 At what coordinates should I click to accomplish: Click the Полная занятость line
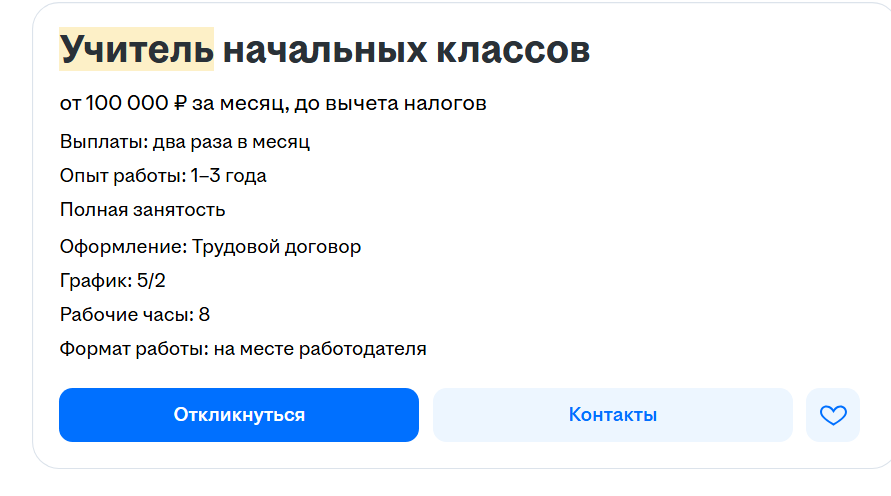click(142, 210)
